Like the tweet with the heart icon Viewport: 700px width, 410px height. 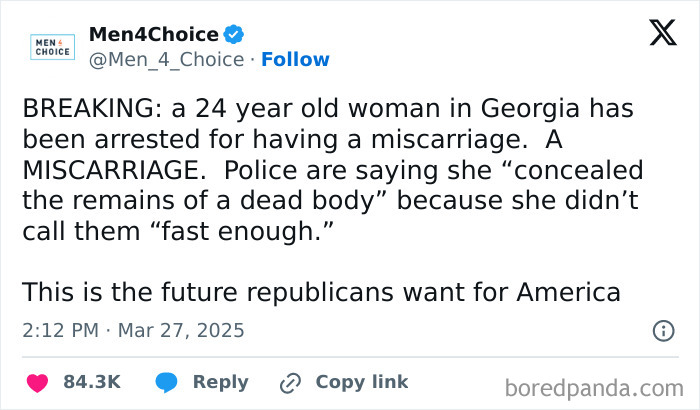click(38, 382)
